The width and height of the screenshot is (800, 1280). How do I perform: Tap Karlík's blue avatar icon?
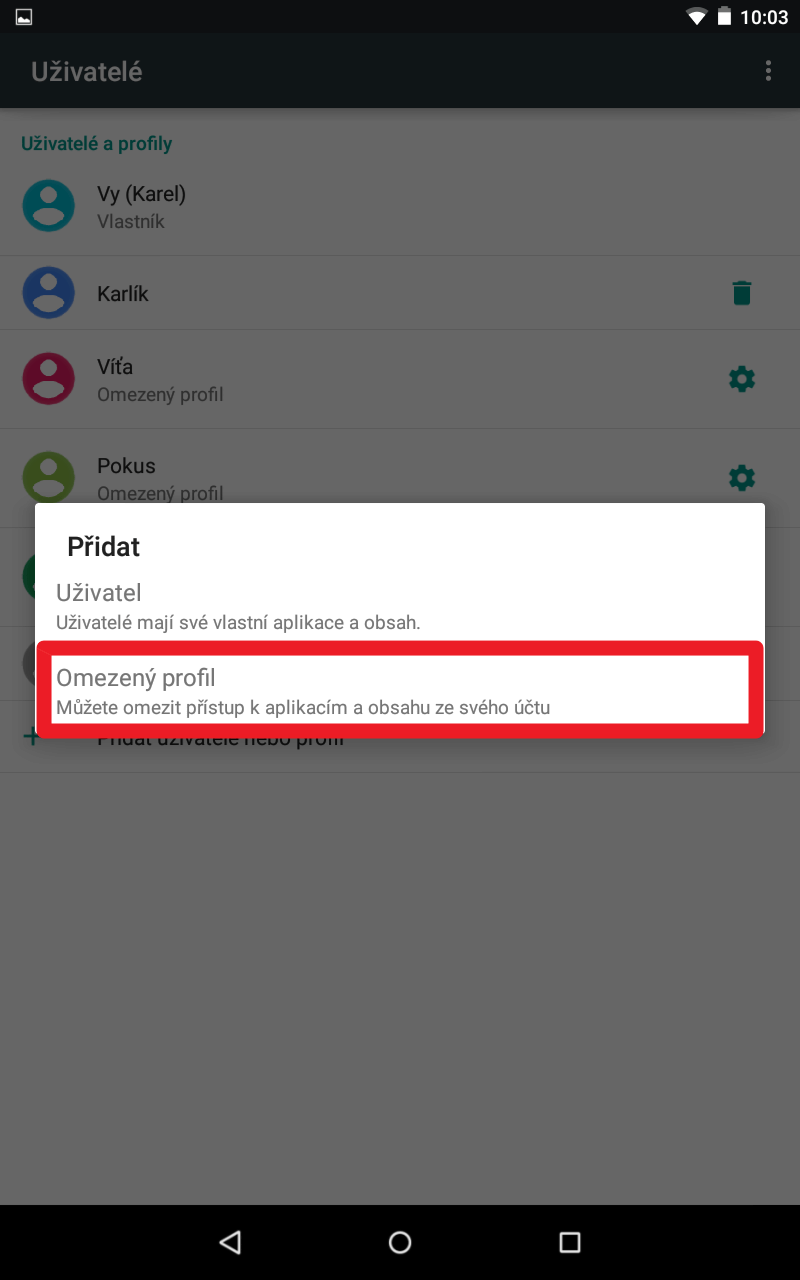pos(49,293)
